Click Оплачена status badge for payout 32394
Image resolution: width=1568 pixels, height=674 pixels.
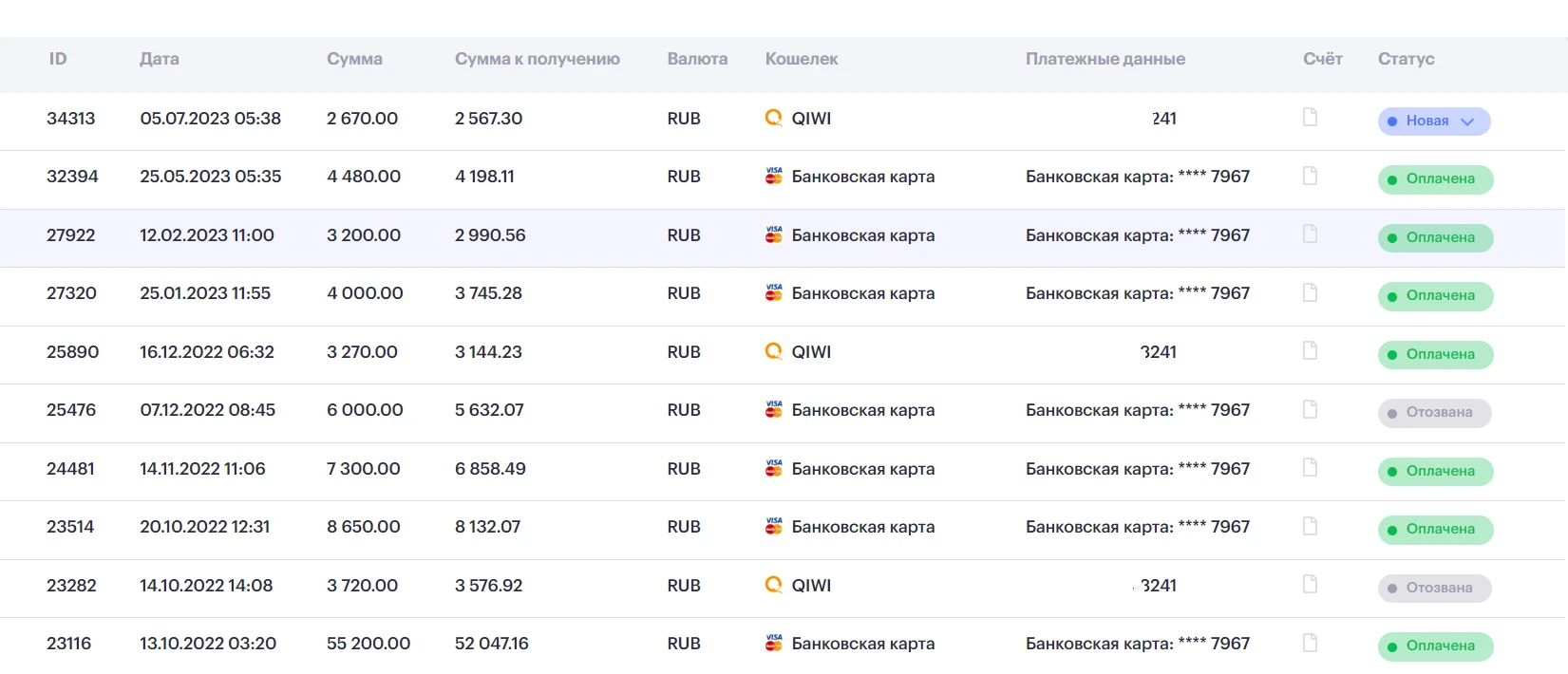pyautogui.click(x=1436, y=179)
